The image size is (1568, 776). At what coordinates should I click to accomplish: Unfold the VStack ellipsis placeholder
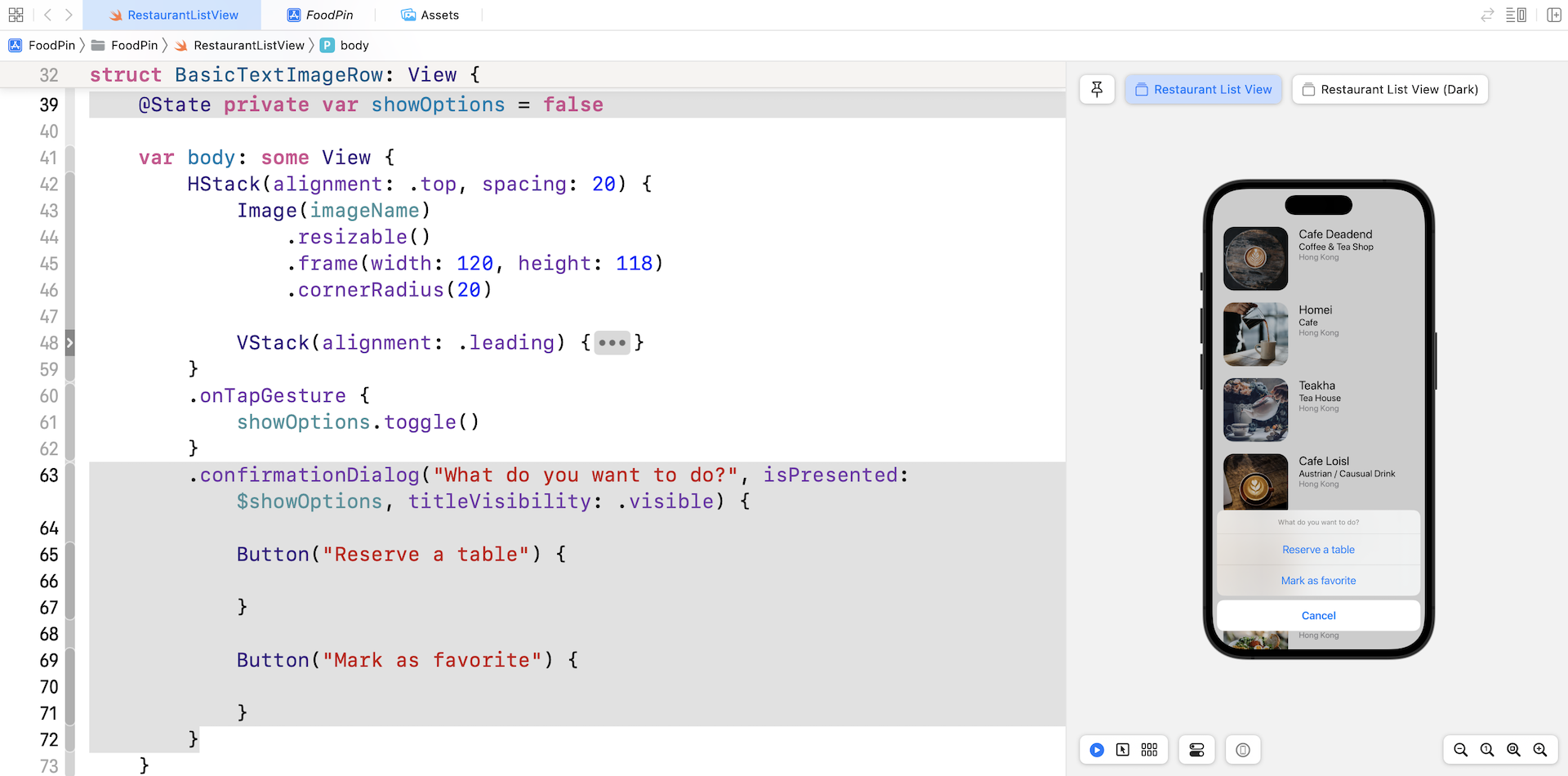click(612, 343)
